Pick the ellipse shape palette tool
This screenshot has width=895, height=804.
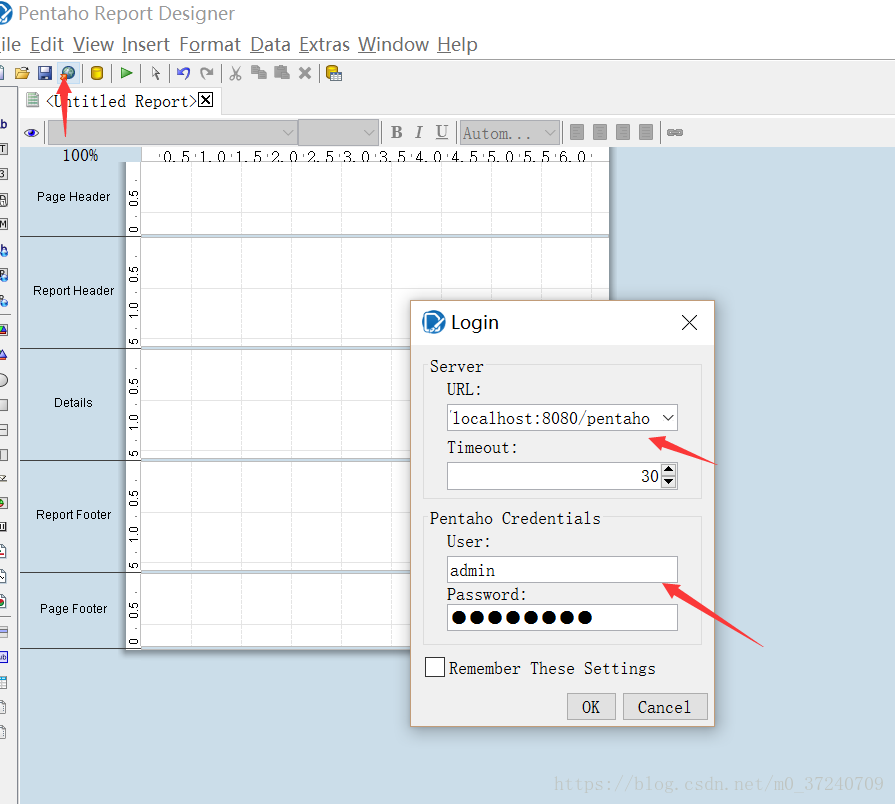pyautogui.click(x=3, y=380)
